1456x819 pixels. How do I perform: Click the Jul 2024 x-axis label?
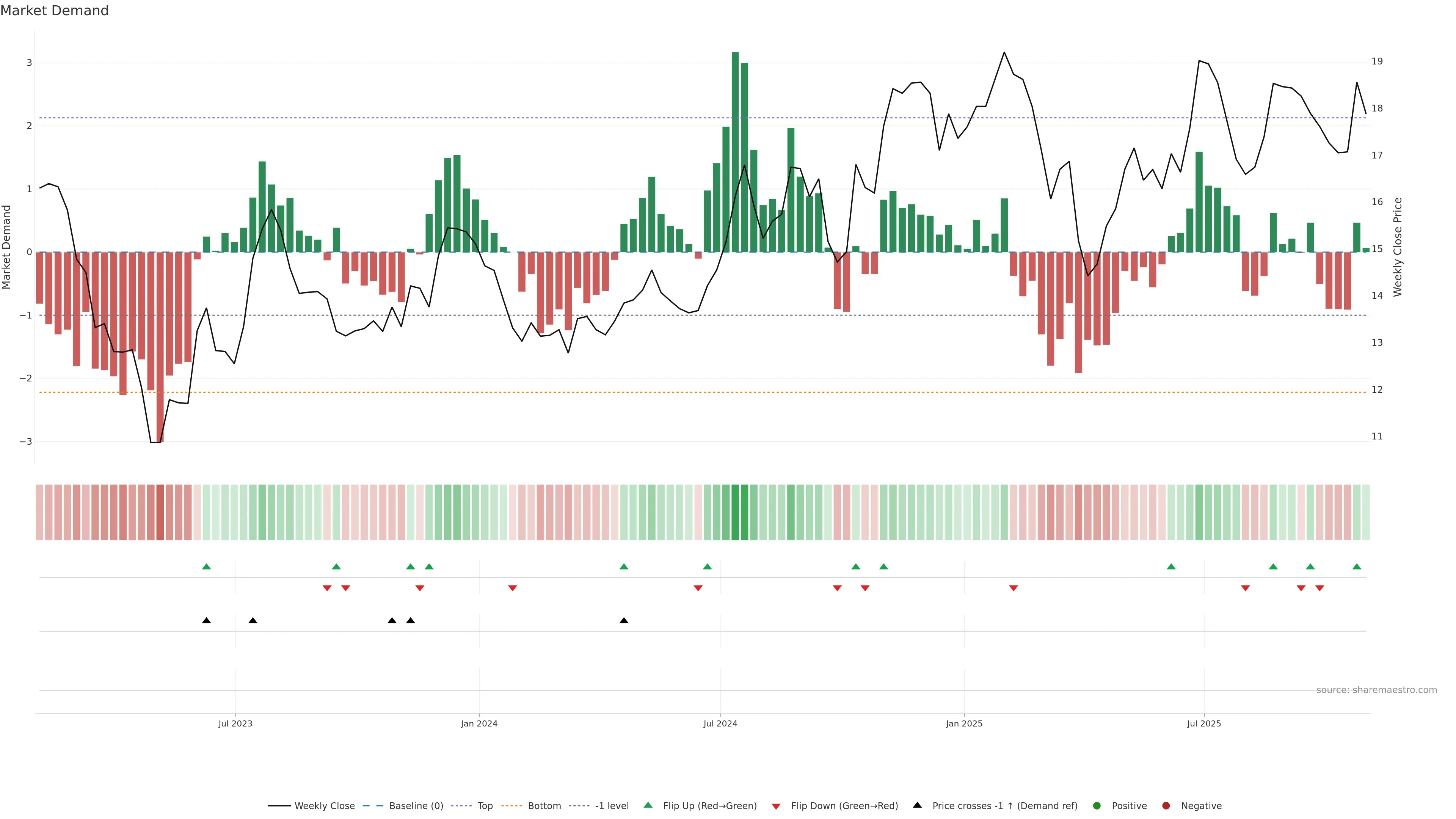tap(720, 723)
